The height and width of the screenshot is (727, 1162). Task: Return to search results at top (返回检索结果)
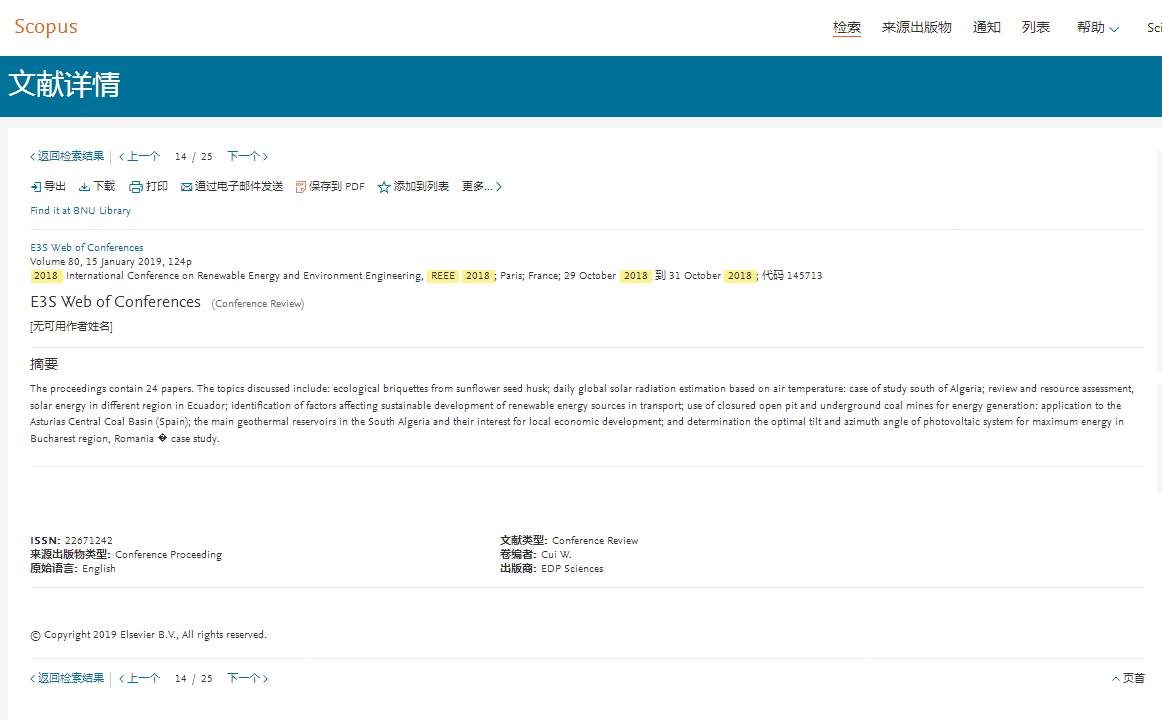pos(67,157)
